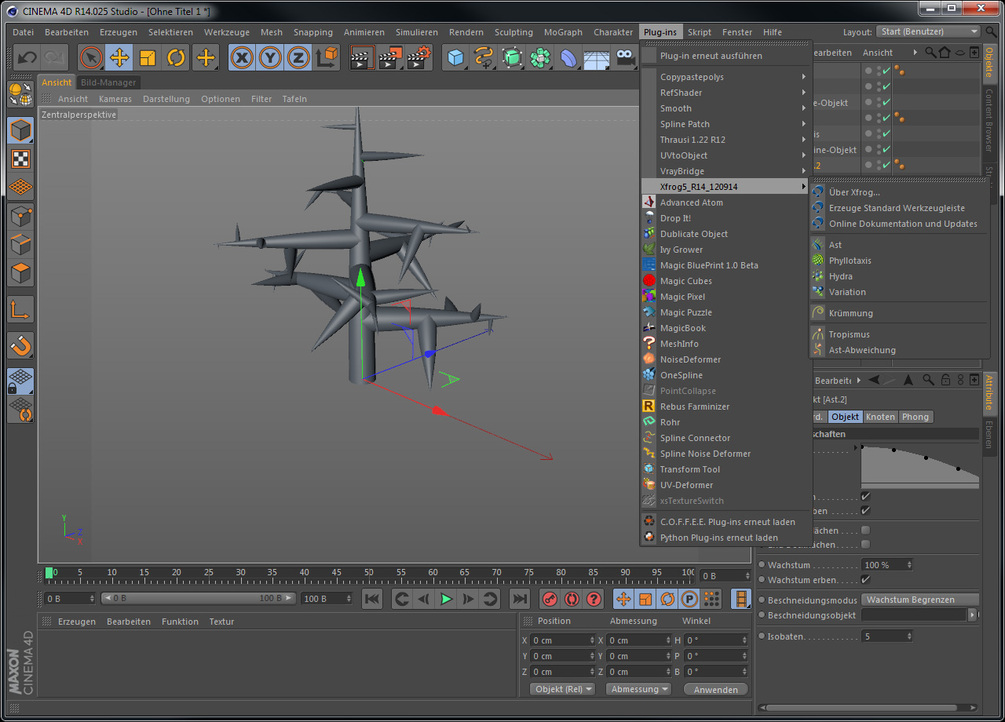Click the Undo arrow icon
The width and height of the screenshot is (1005, 722).
coord(26,58)
